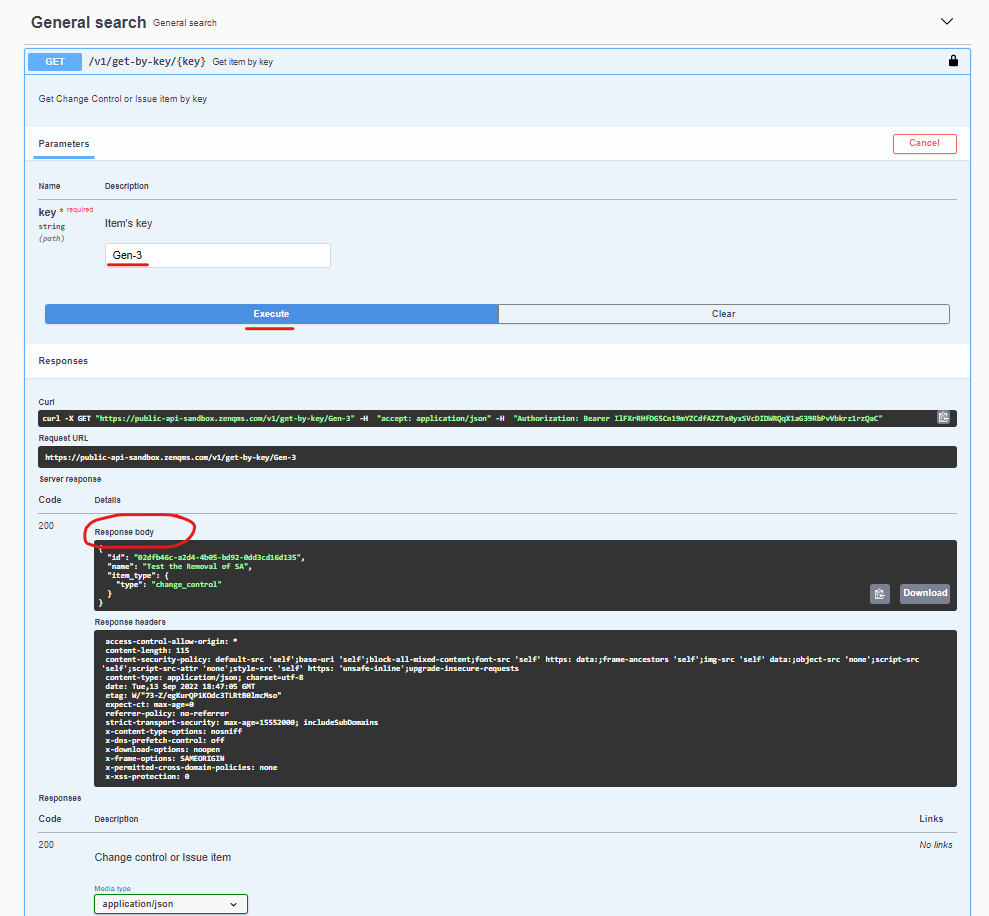Click the strict-transport-security header line
Viewport: 989px width, 916px height.
(242, 722)
